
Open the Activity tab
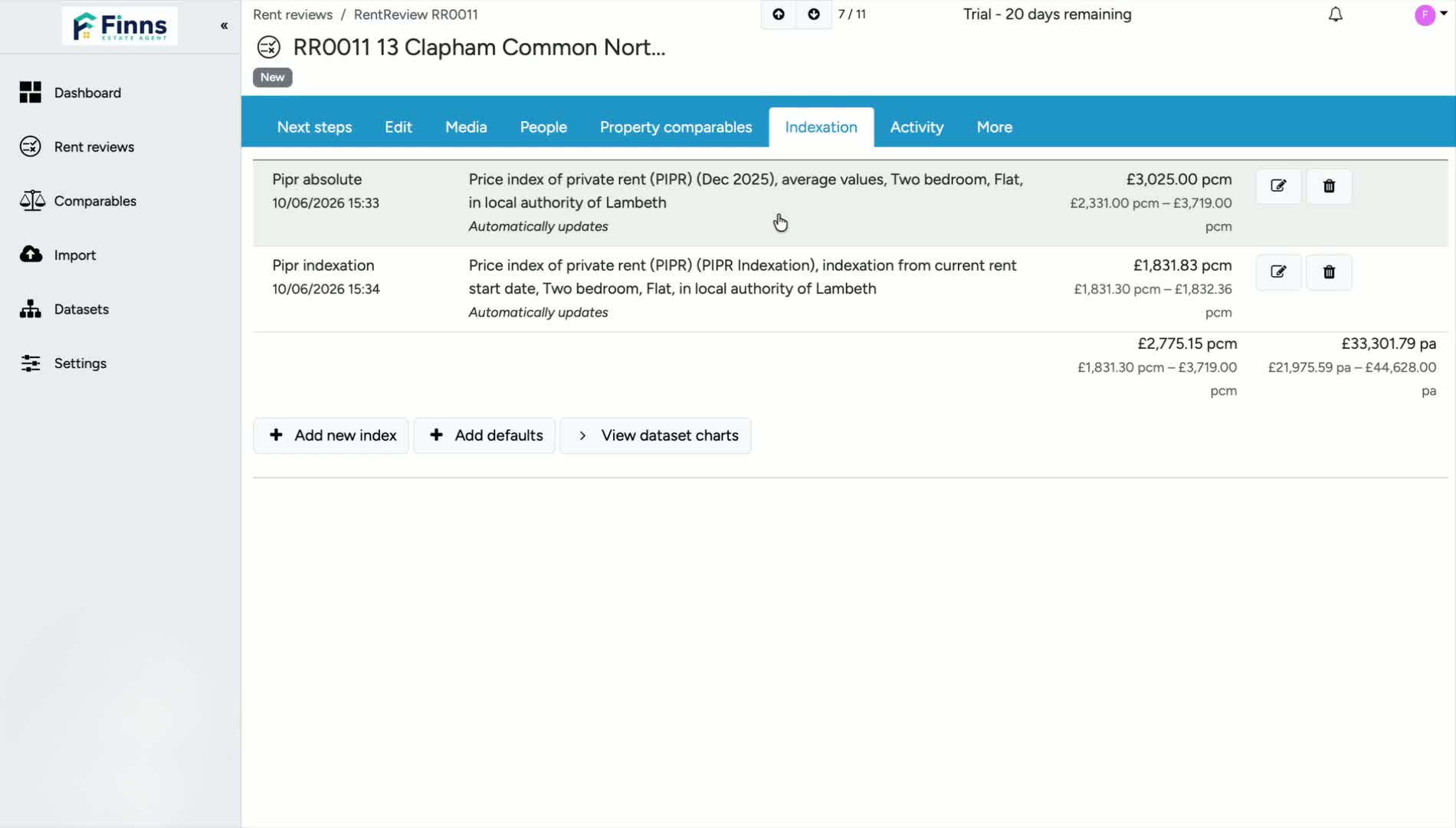click(x=917, y=127)
